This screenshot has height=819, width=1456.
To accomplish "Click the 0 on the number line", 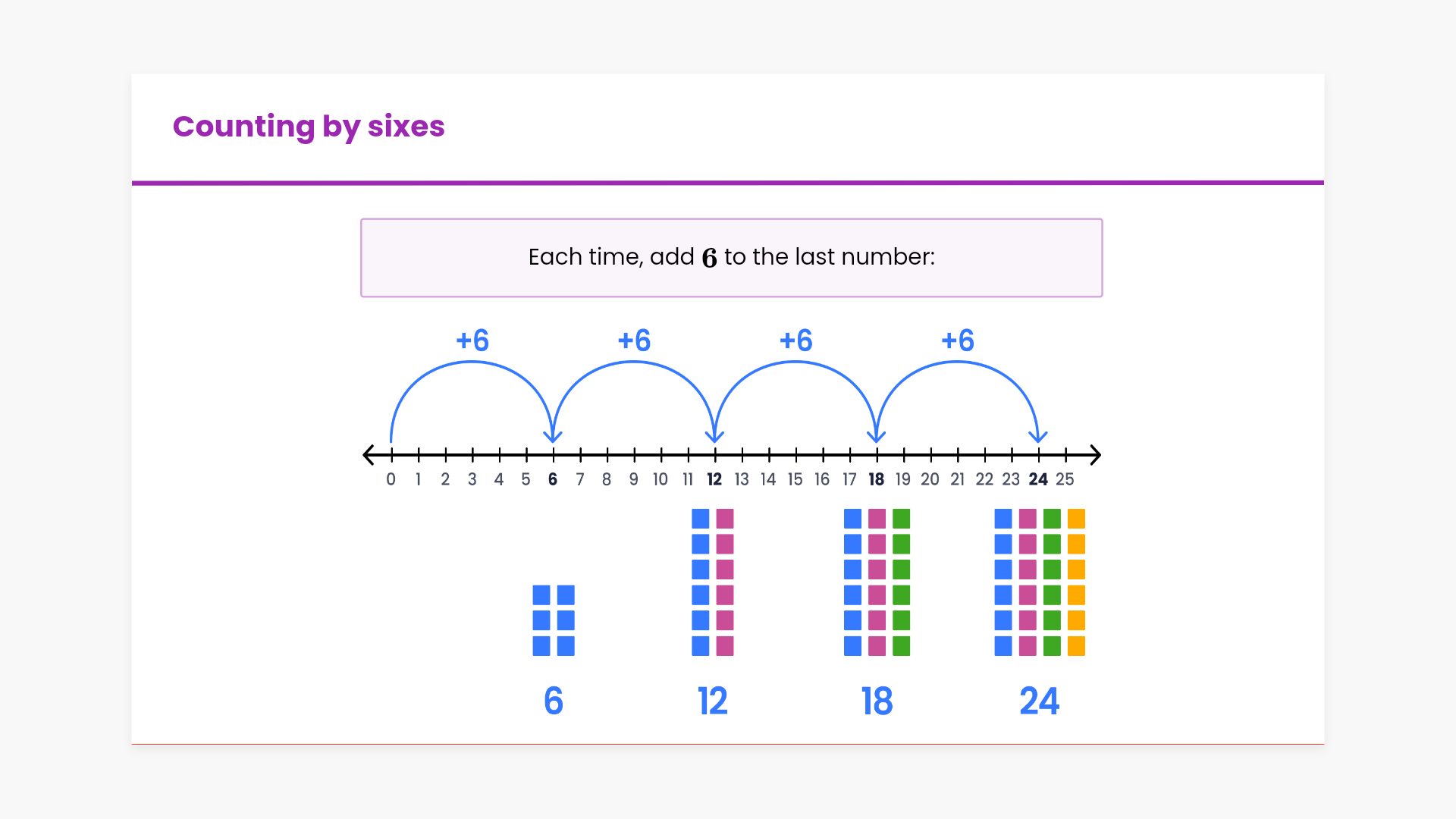I will [391, 479].
